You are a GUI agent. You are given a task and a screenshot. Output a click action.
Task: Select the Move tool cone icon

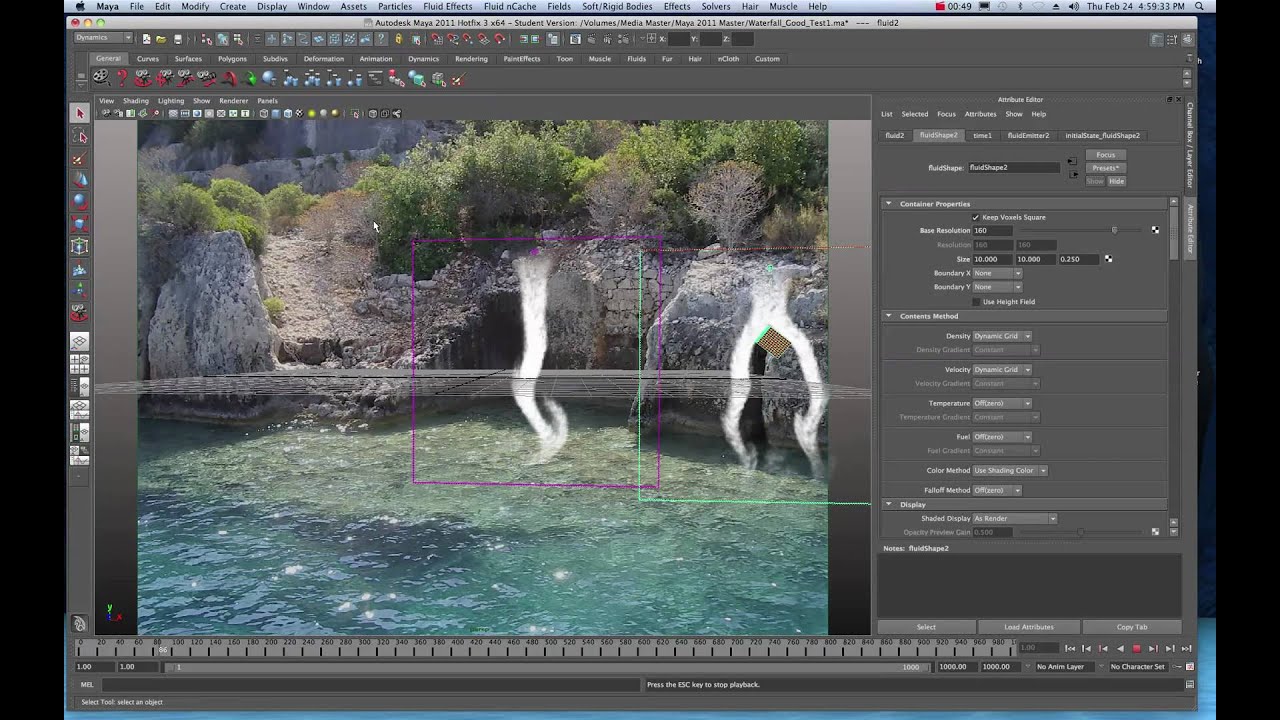tap(80, 180)
